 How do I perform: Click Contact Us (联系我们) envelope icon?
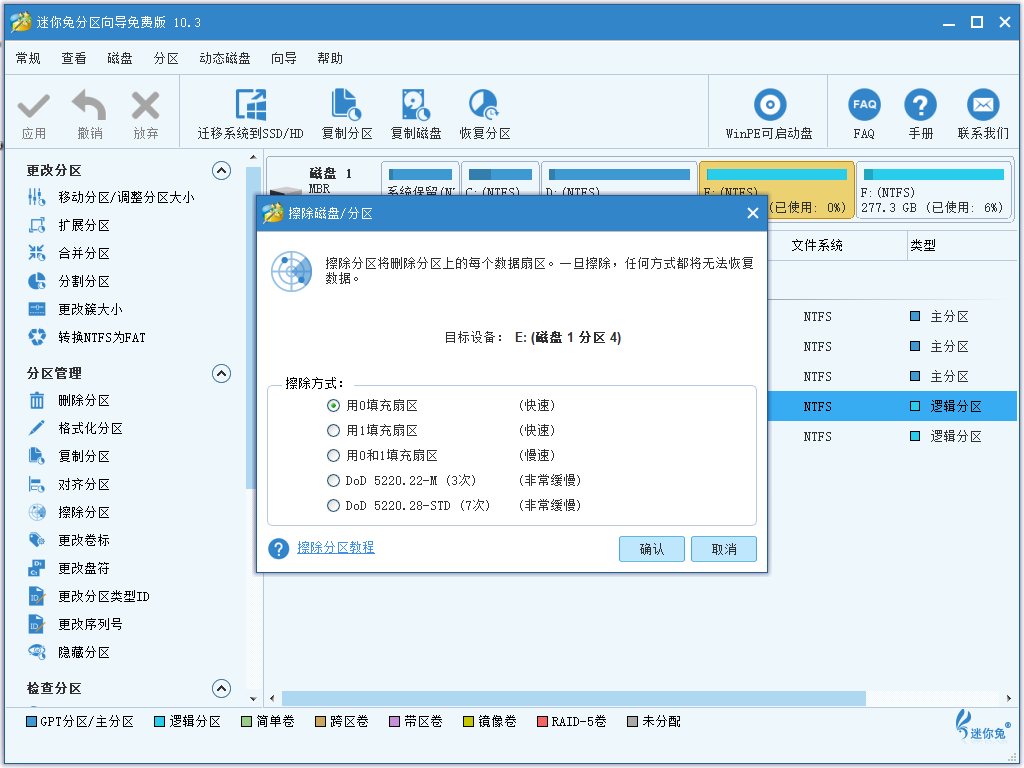[x=983, y=106]
